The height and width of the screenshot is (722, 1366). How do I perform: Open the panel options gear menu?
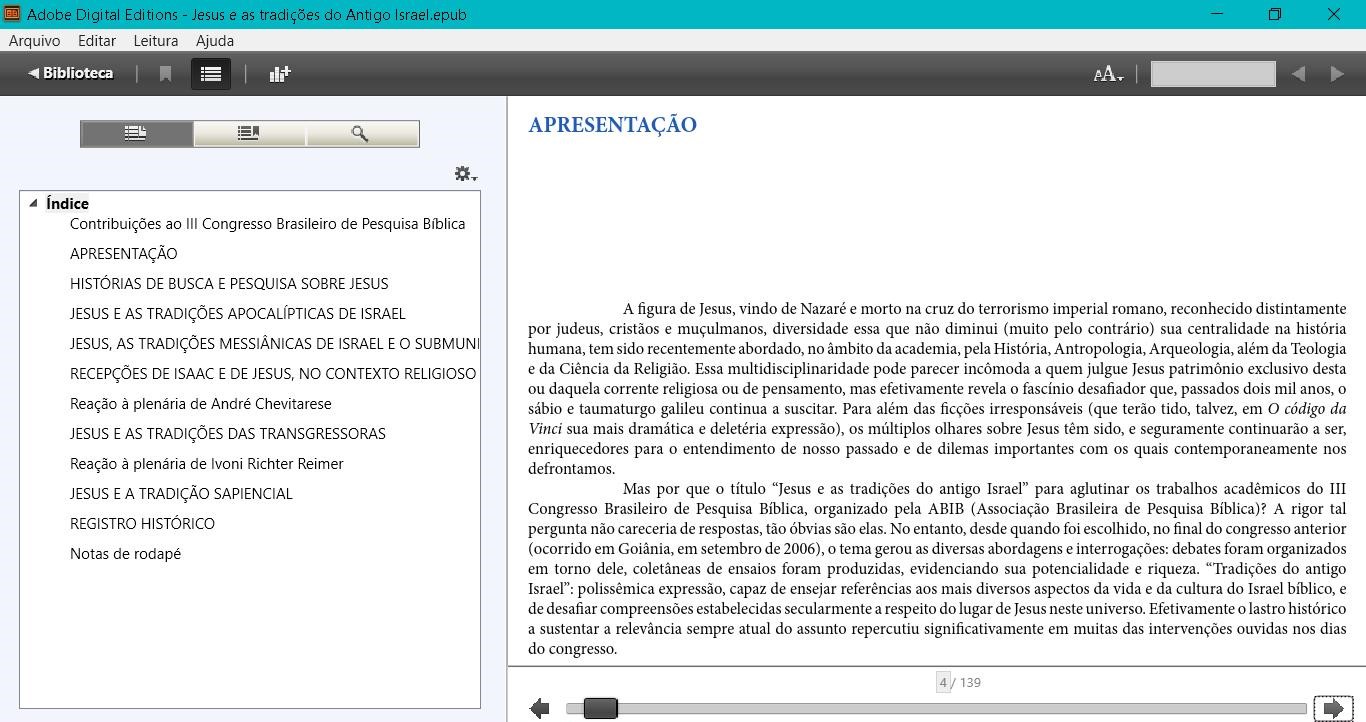pos(465,174)
